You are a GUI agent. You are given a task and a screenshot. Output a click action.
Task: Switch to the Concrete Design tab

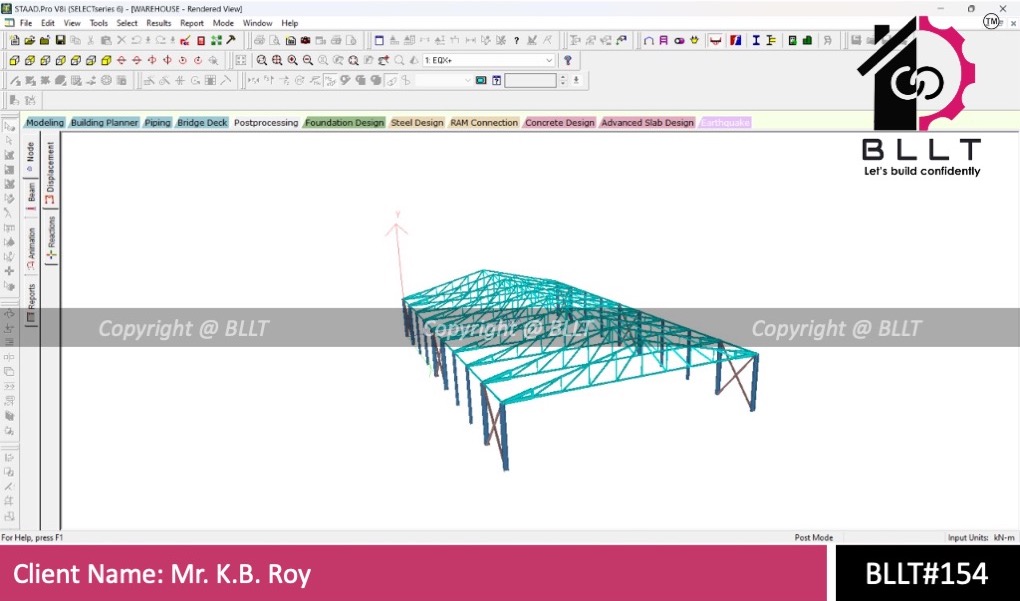(559, 122)
